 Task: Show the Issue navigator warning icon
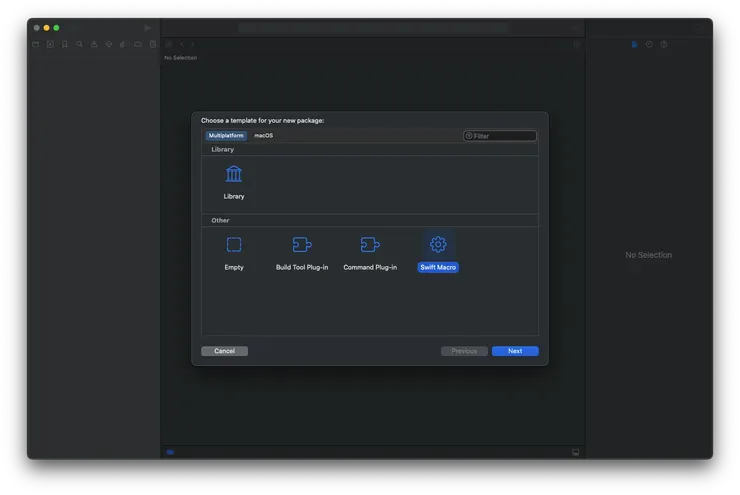pos(94,44)
